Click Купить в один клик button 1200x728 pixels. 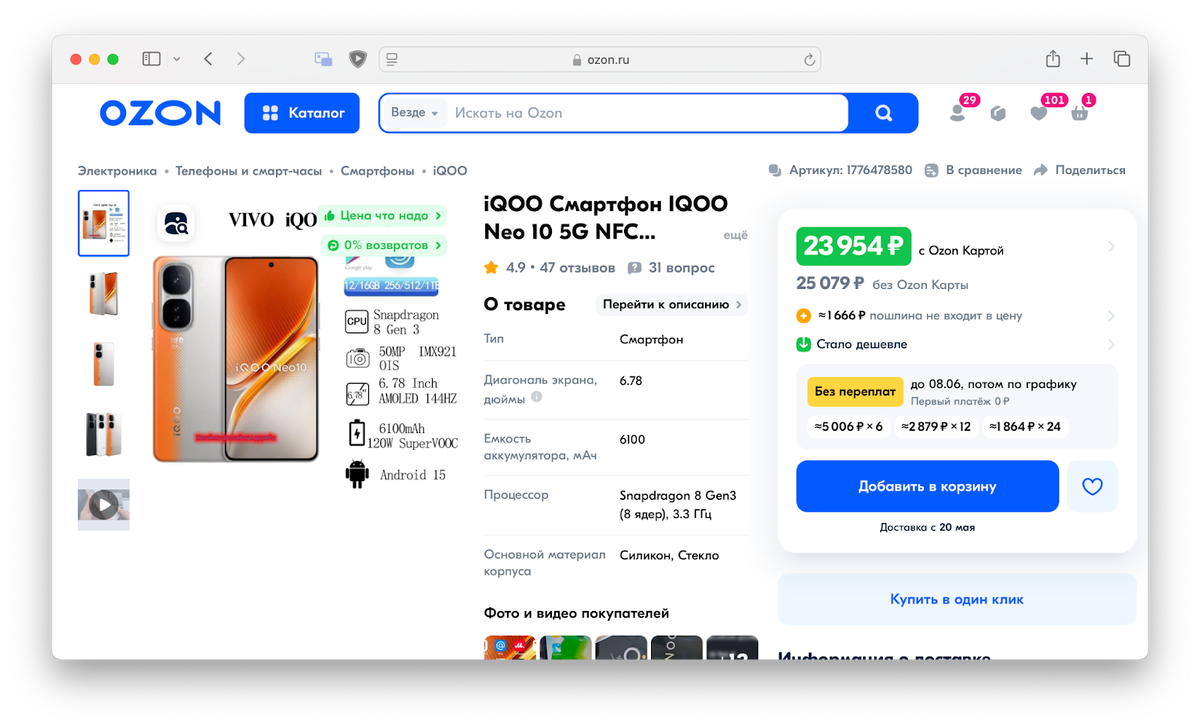(957, 600)
